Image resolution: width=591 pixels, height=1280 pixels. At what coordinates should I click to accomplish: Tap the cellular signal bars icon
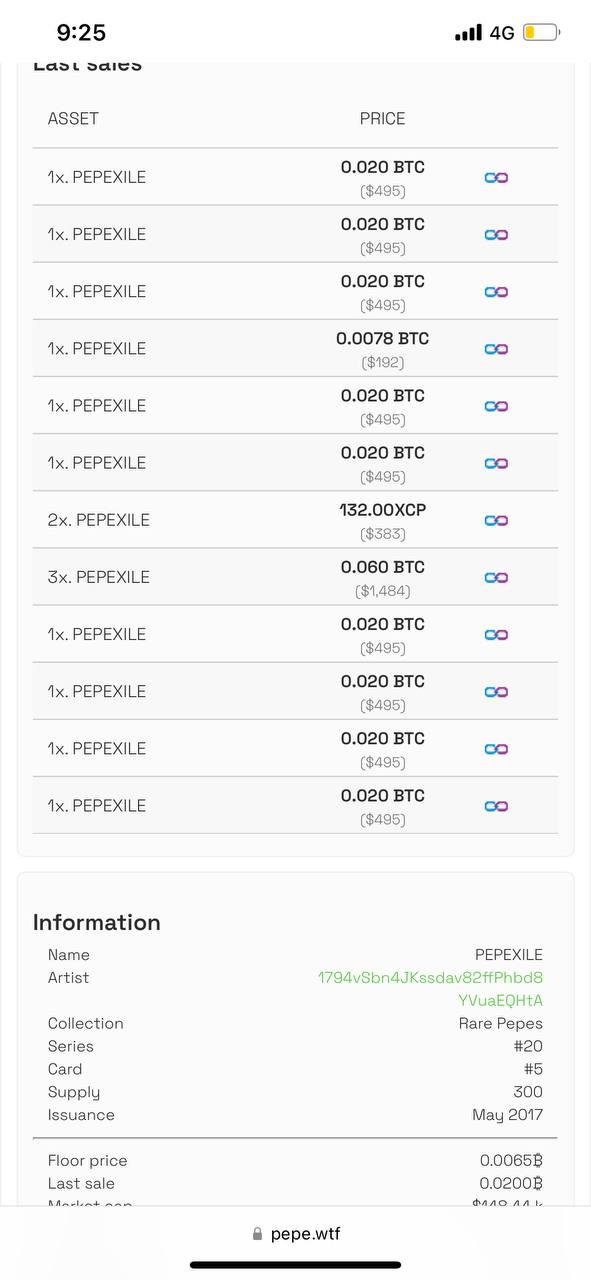click(468, 33)
